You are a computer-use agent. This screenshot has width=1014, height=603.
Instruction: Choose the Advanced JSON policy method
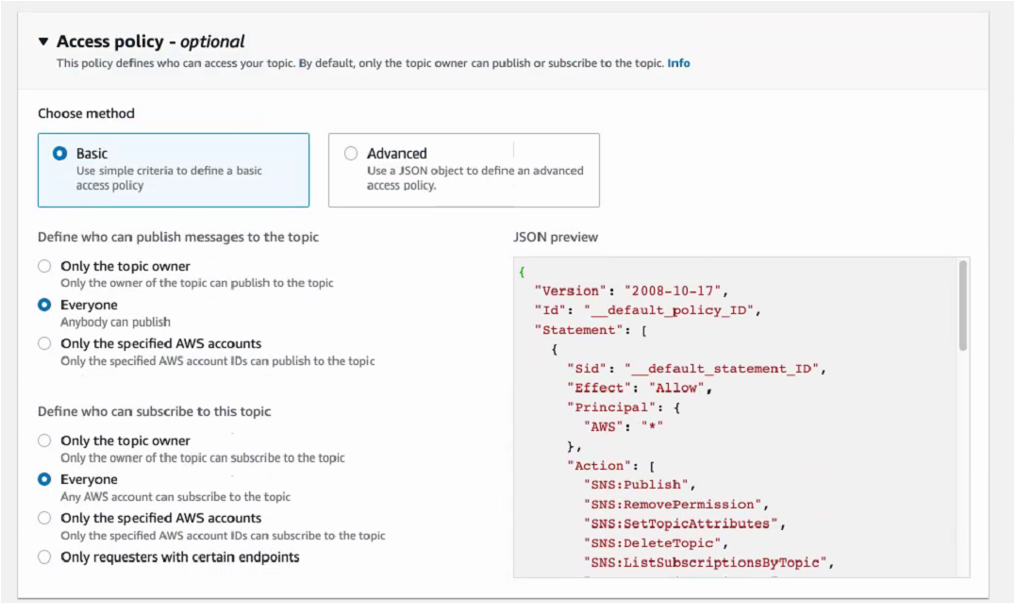tap(351, 154)
